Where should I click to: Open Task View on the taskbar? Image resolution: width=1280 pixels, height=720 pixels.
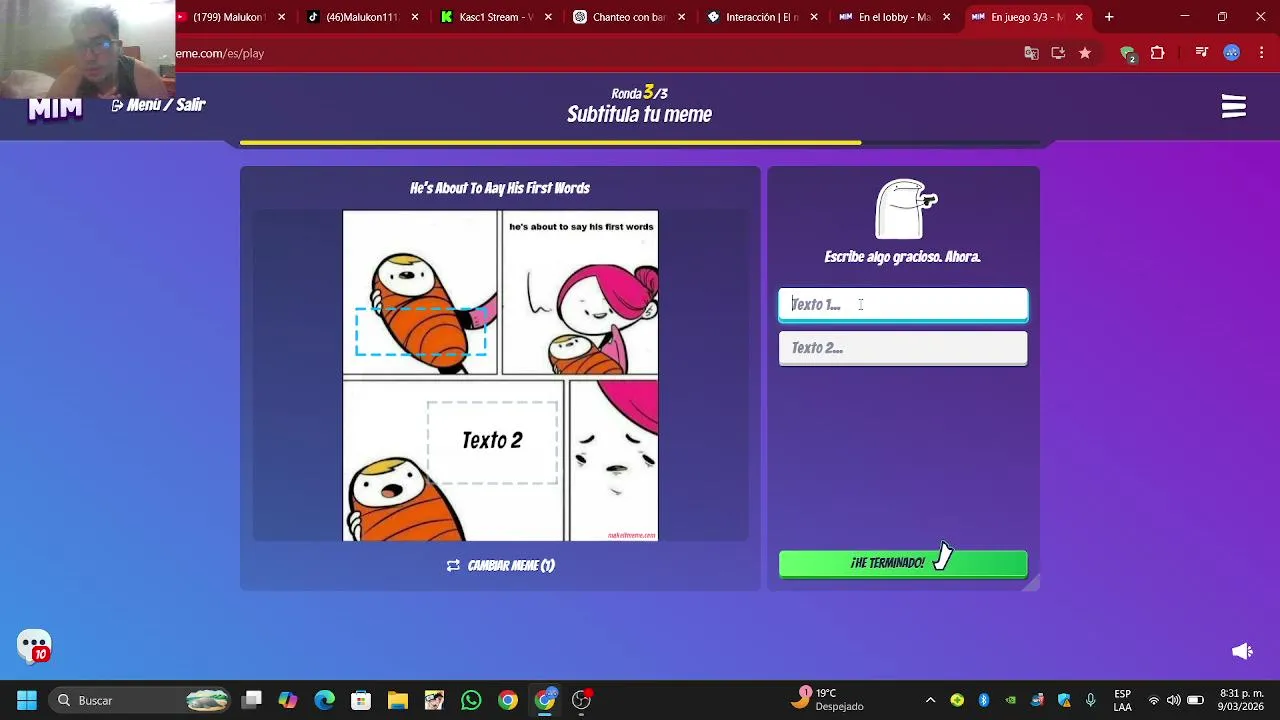[x=252, y=700]
